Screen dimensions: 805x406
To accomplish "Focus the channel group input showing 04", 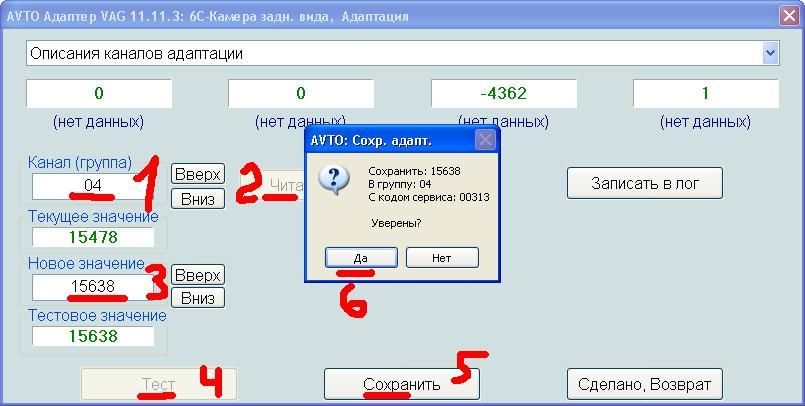I will [x=93, y=186].
